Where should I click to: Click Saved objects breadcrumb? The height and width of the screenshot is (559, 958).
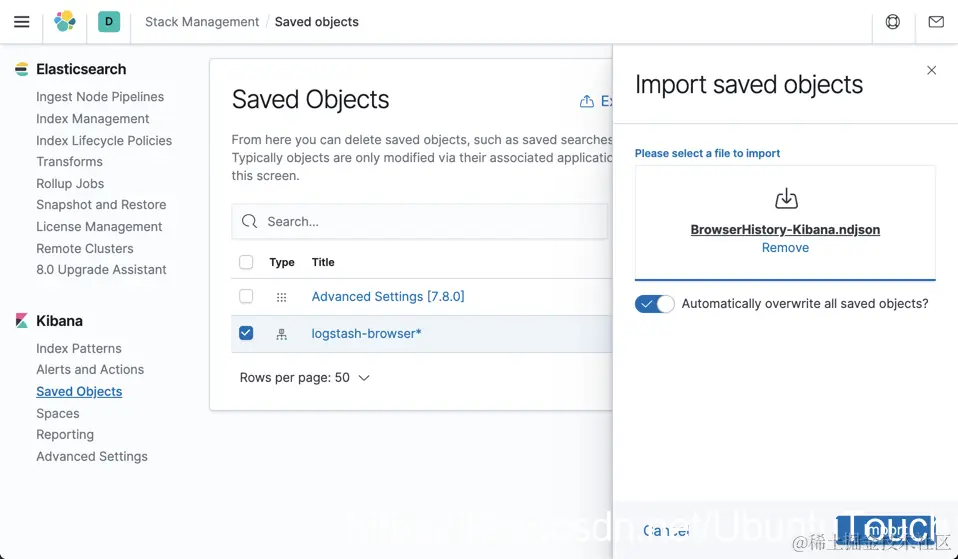tap(316, 22)
